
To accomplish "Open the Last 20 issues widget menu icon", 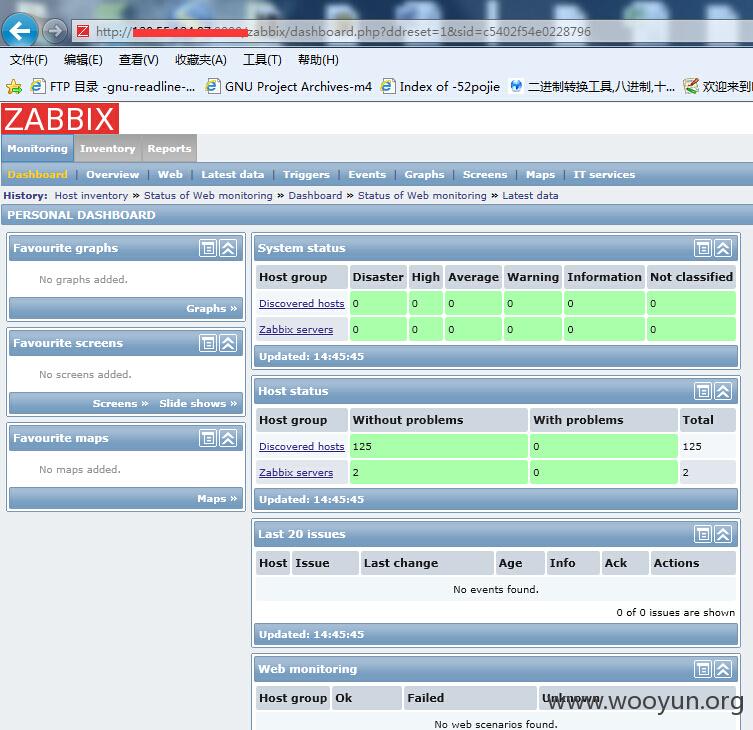I will 703,534.
